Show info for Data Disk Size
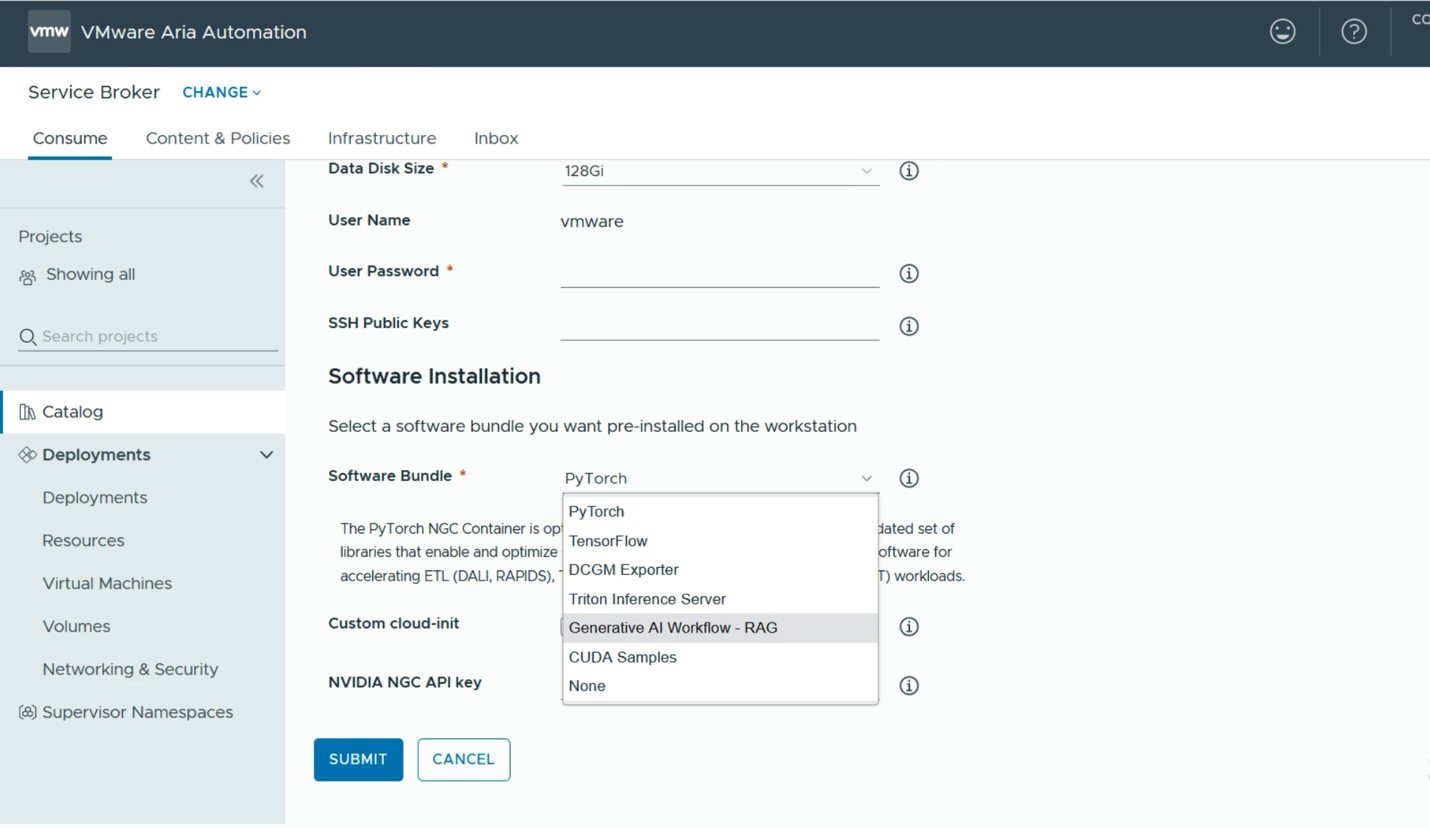The width and height of the screenshot is (1430, 828). point(908,171)
